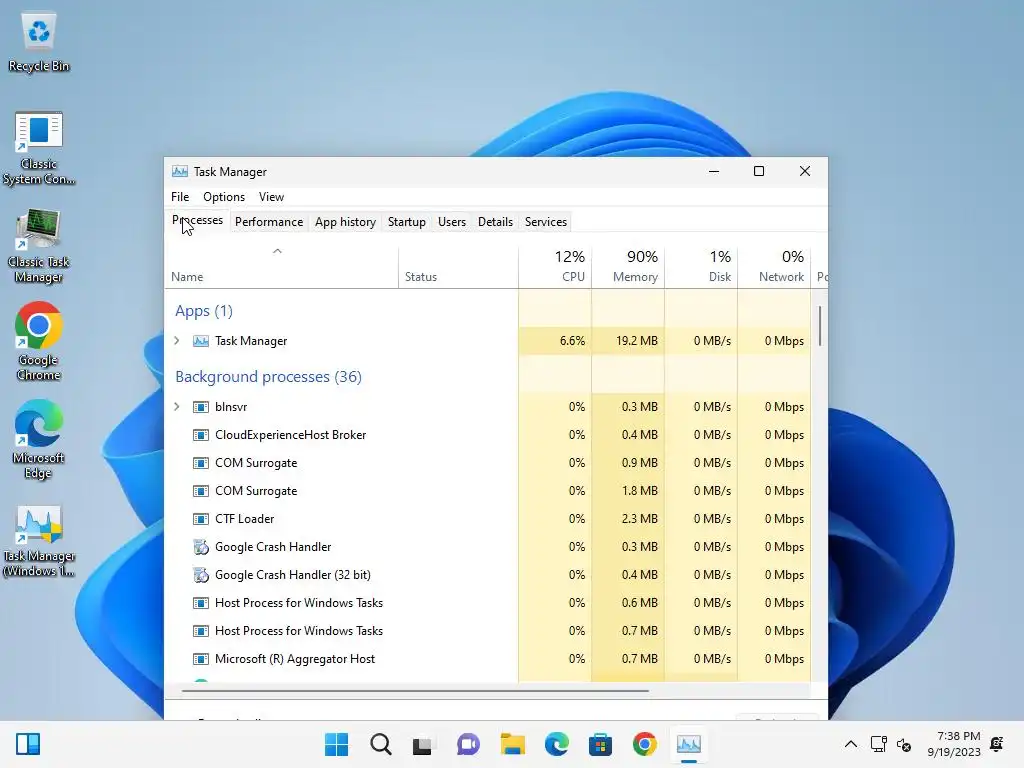Expand the blnsvr process group

point(177,407)
